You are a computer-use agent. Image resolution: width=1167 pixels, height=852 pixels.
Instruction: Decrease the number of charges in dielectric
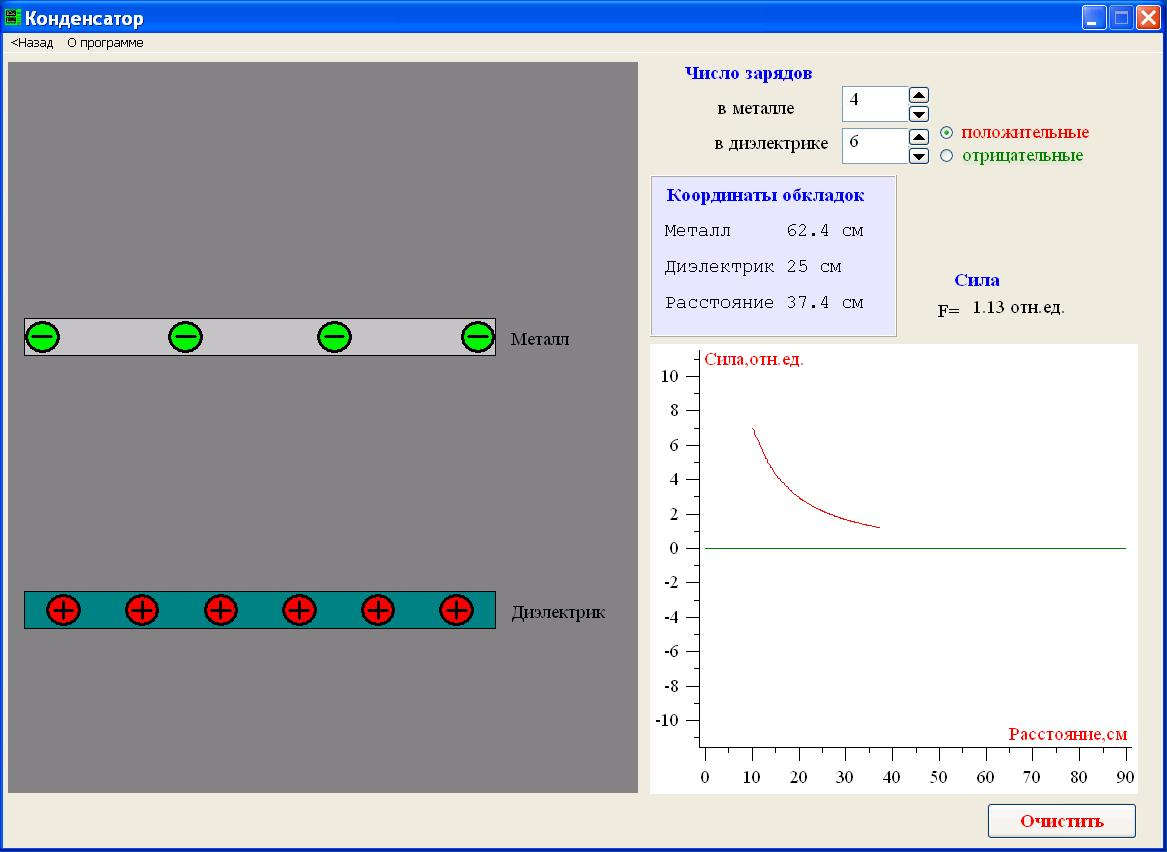tap(919, 156)
